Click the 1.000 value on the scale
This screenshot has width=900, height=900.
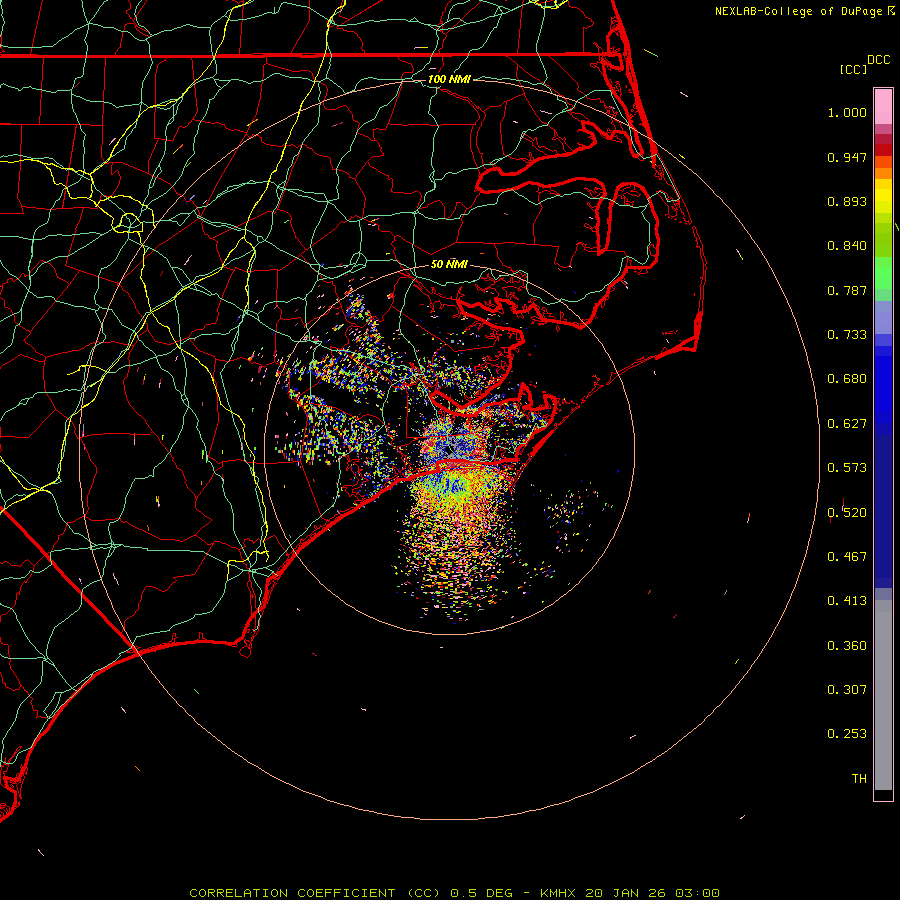click(x=847, y=113)
